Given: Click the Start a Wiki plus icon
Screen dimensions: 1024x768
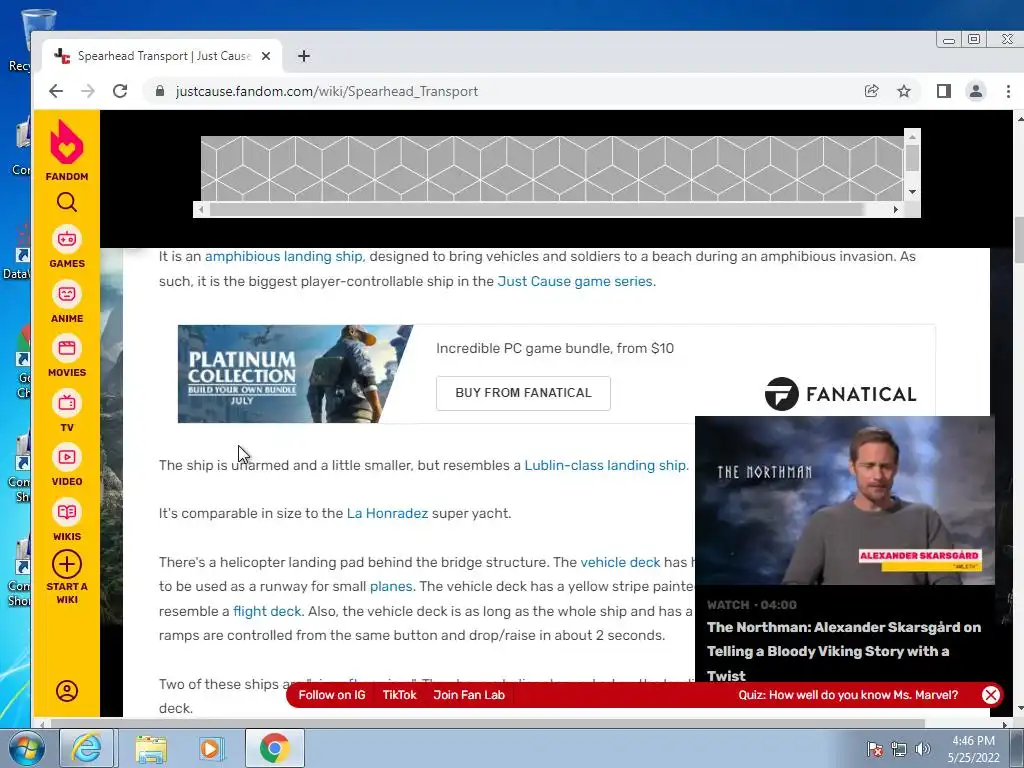Looking at the screenshot, I should click(x=67, y=564).
